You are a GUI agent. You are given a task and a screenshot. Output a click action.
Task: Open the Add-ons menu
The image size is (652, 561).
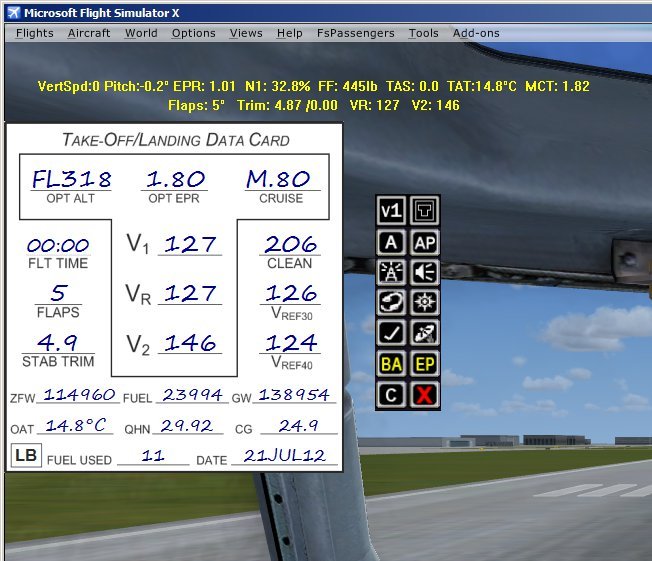point(476,33)
